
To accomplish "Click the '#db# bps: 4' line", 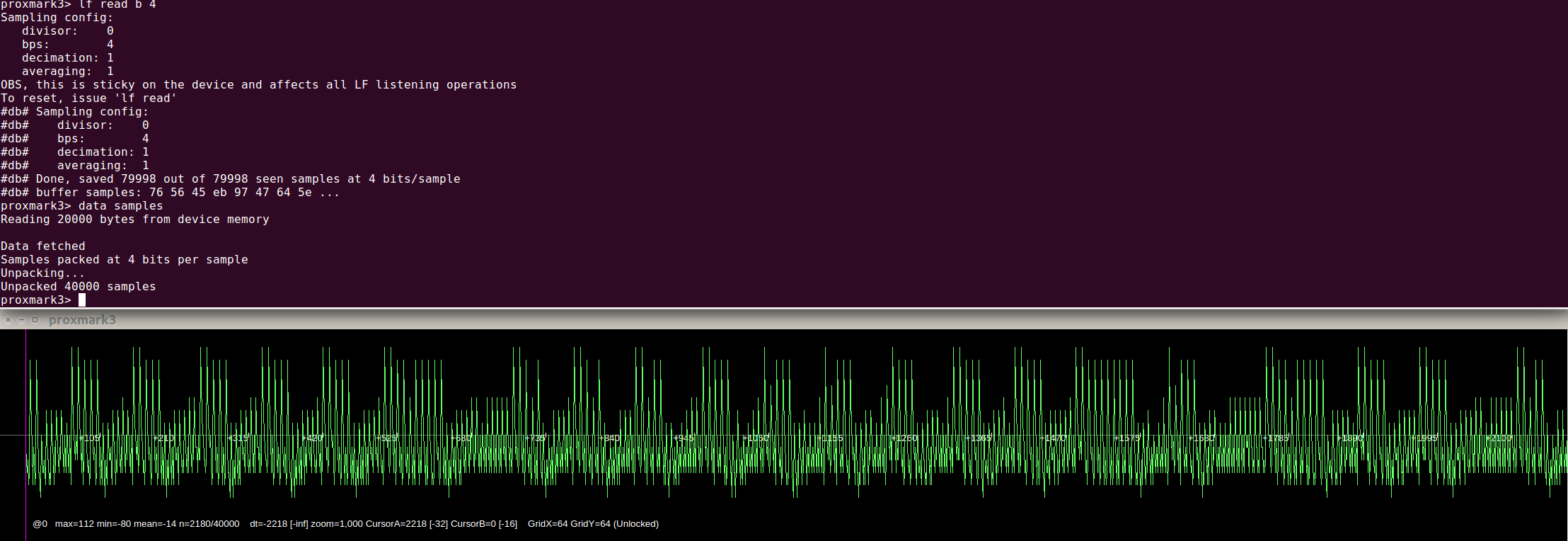I will (75, 139).
